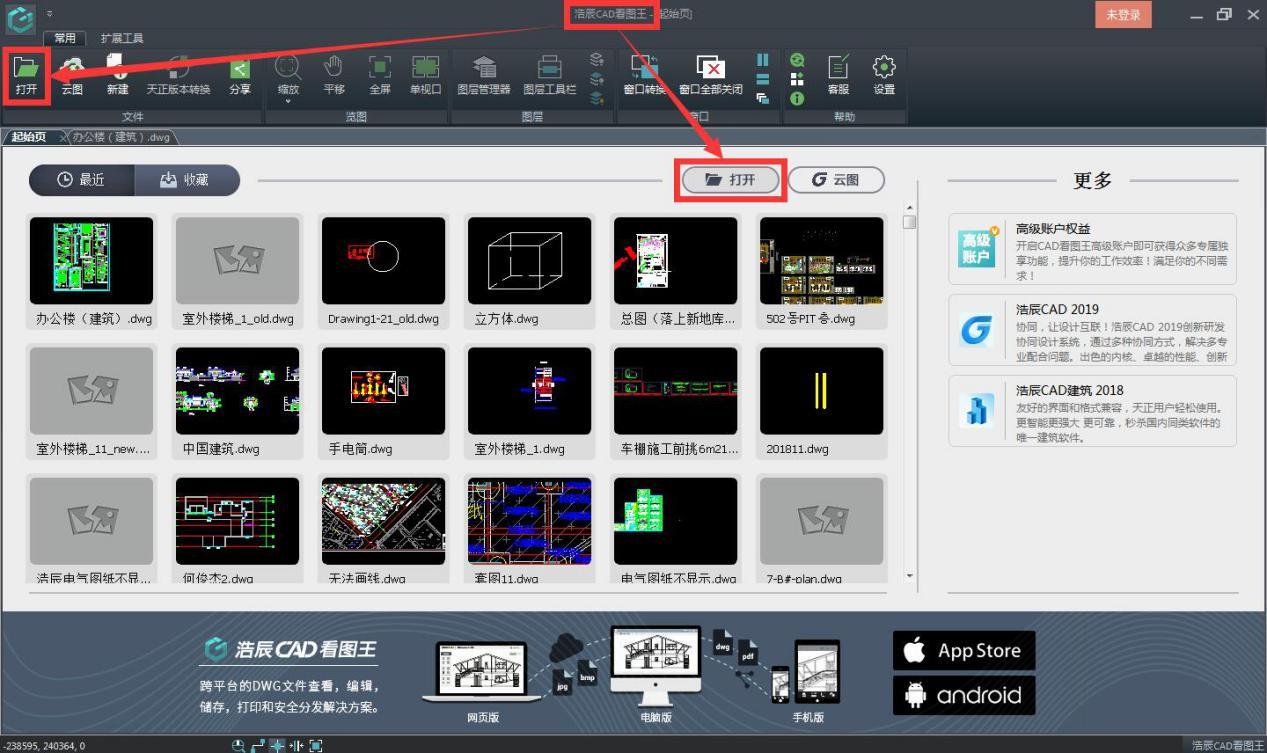Click the App Store download badge

point(963,650)
